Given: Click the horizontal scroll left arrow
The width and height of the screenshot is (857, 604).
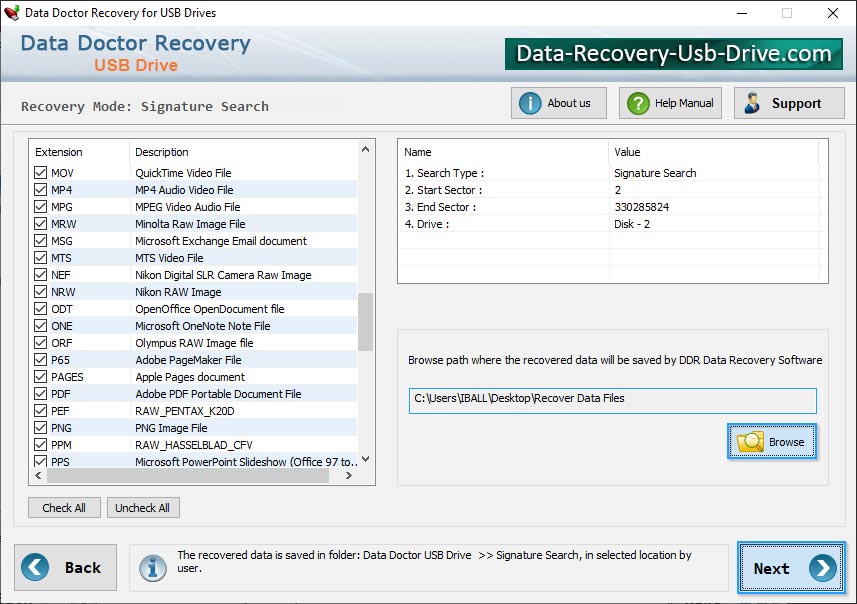Looking at the screenshot, I should coord(38,476).
